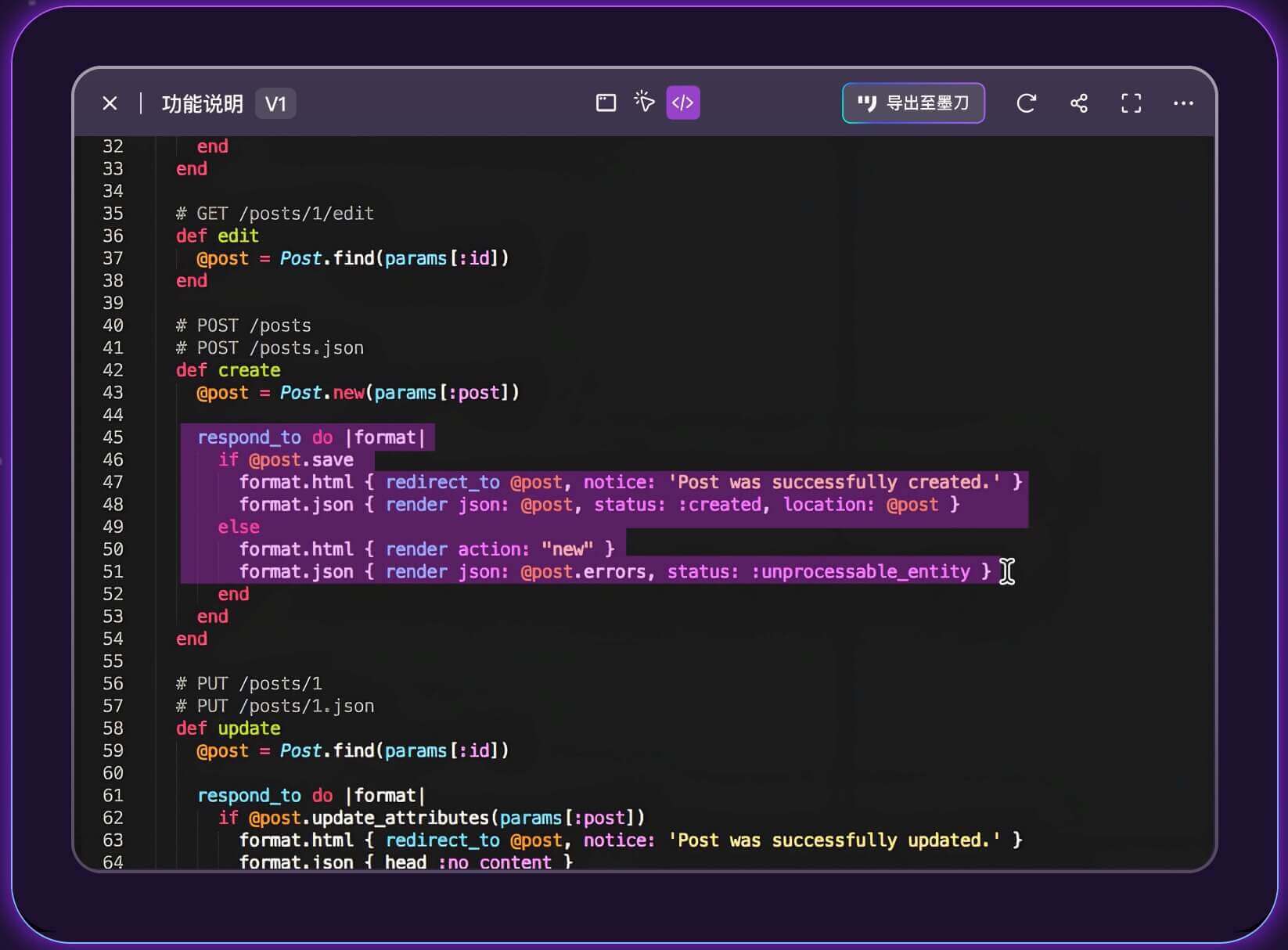Screen dimensions: 1288x950
Task: Click the 导出至墨刀 export button
Action: point(913,103)
